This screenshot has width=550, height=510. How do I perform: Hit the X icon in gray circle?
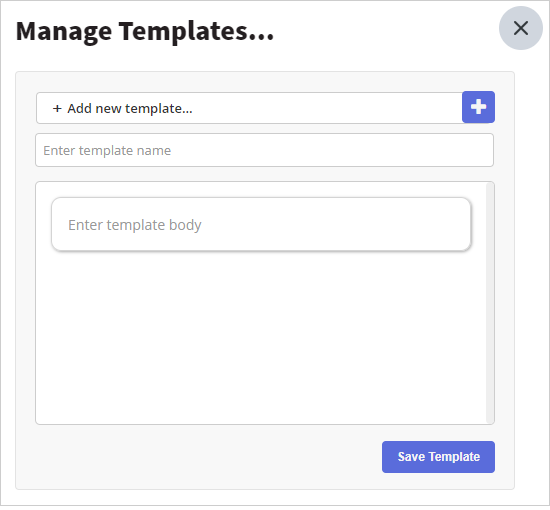coord(521,28)
